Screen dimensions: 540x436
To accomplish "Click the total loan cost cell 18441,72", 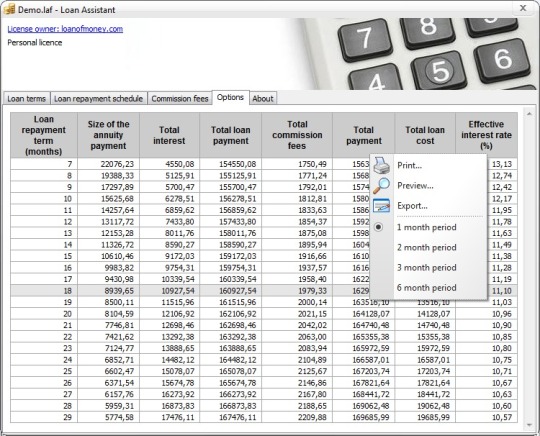I will (425, 394).
